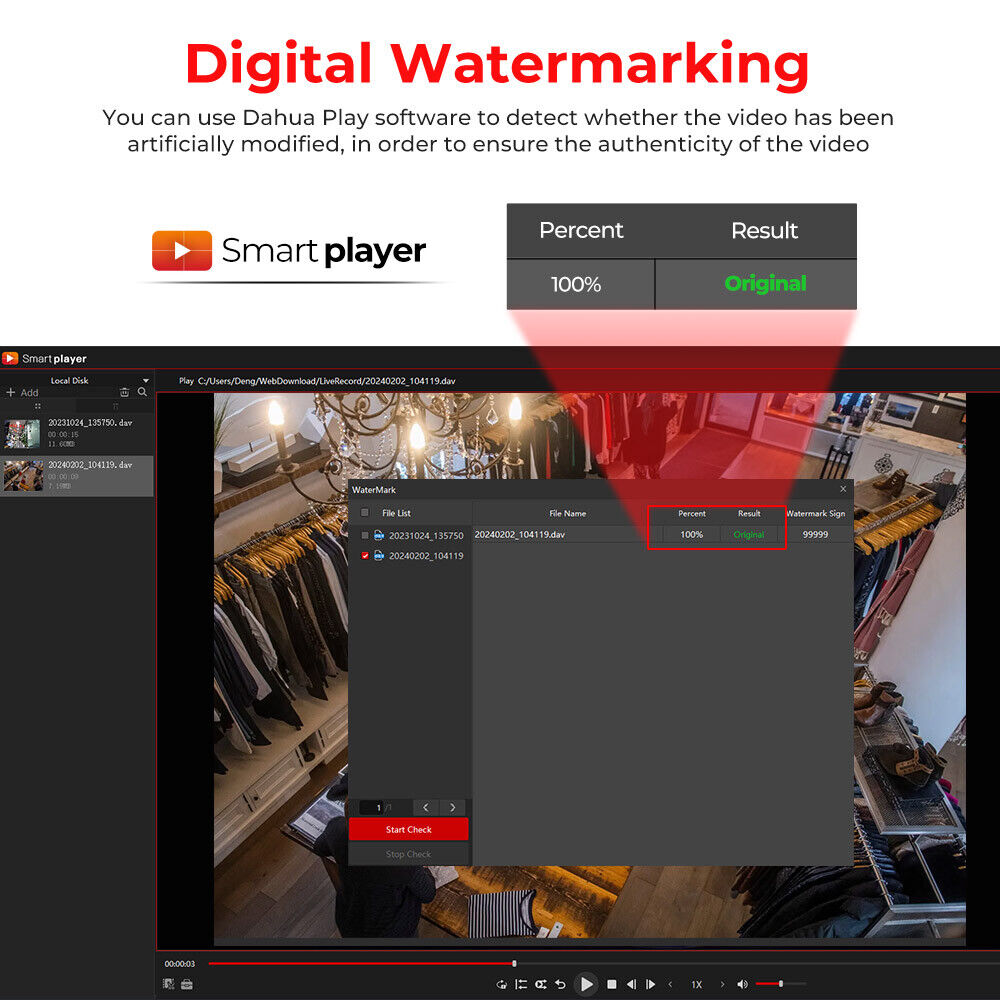
Task: Click the 99999 watermark sign cell
Action: (x=815, y=534)
